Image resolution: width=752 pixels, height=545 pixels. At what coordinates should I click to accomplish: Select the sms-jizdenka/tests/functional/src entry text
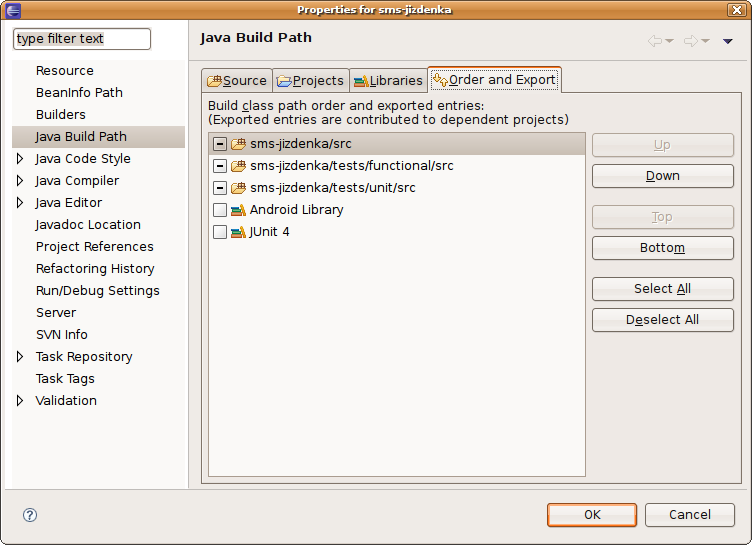(352, 166)
